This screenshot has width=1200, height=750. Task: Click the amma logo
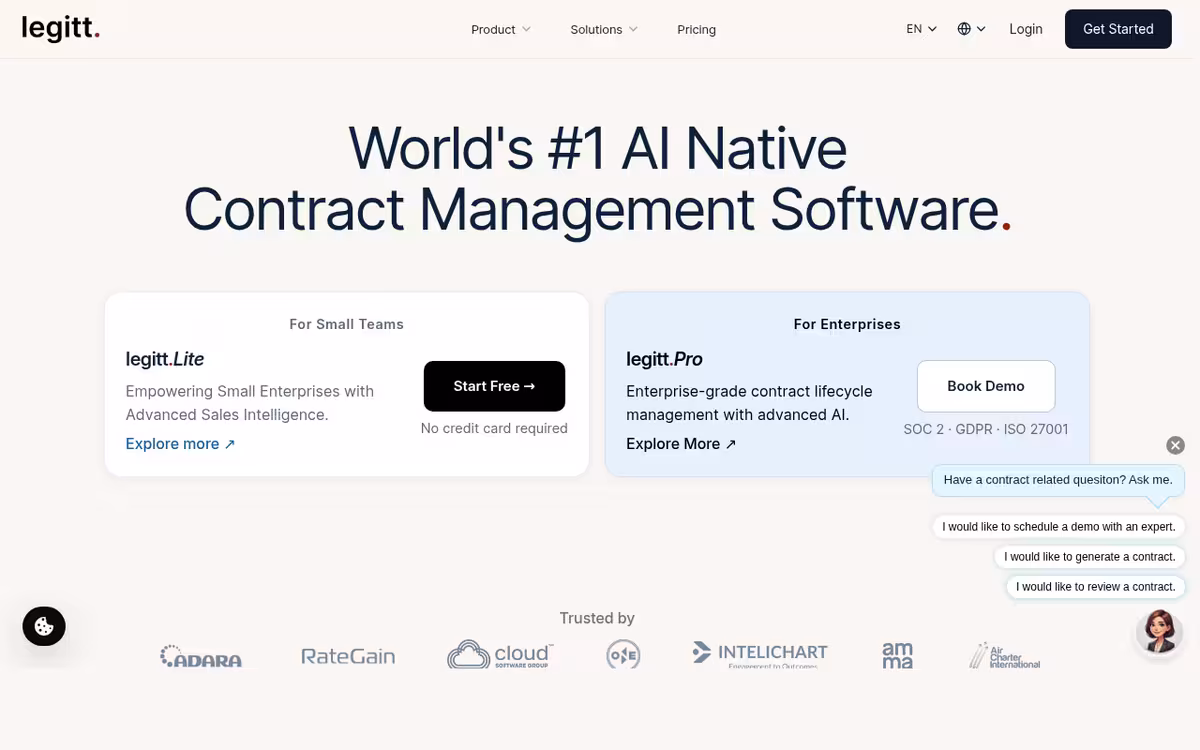(x=897, y=655)
